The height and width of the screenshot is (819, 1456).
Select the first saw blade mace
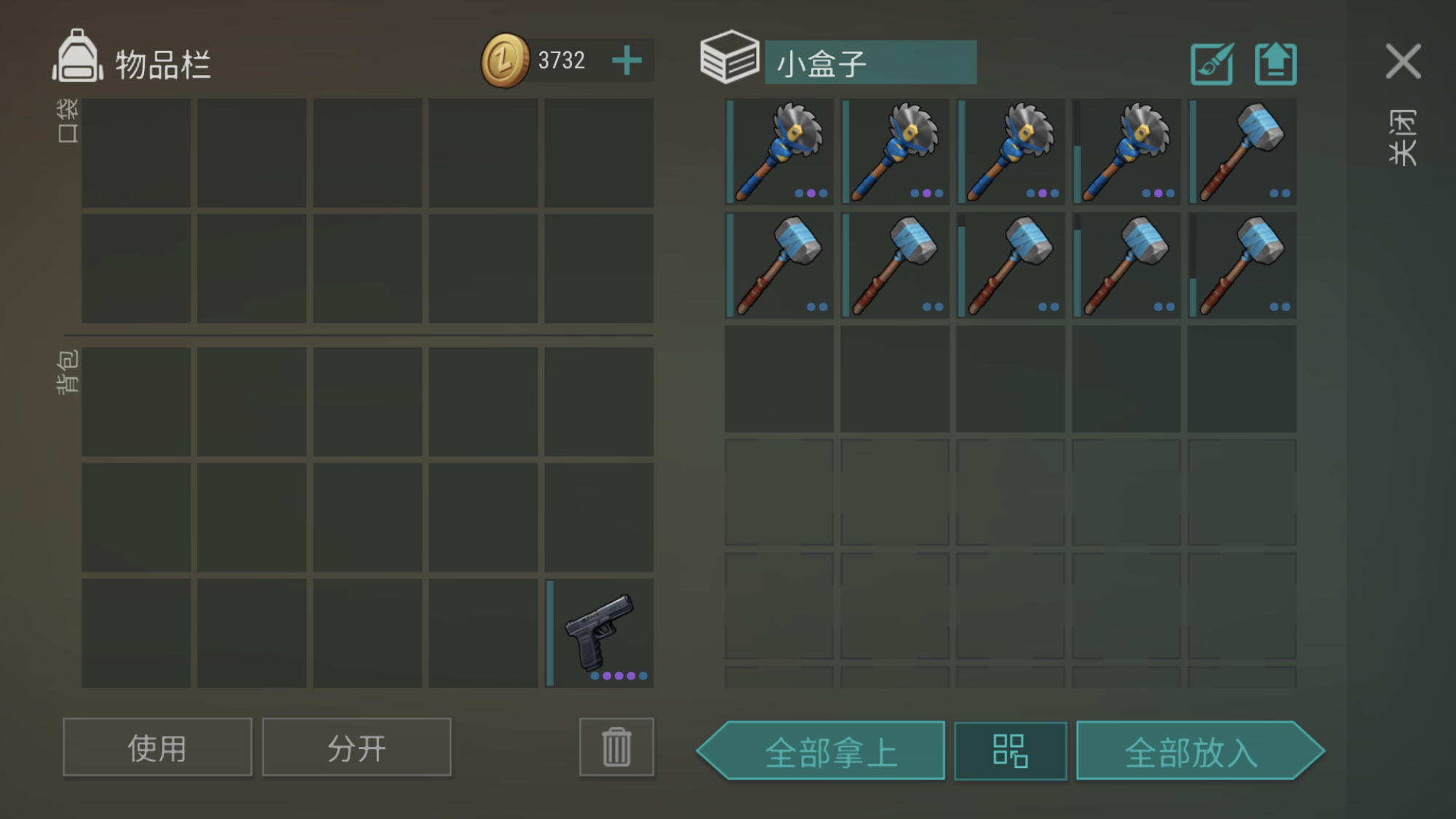779,151
